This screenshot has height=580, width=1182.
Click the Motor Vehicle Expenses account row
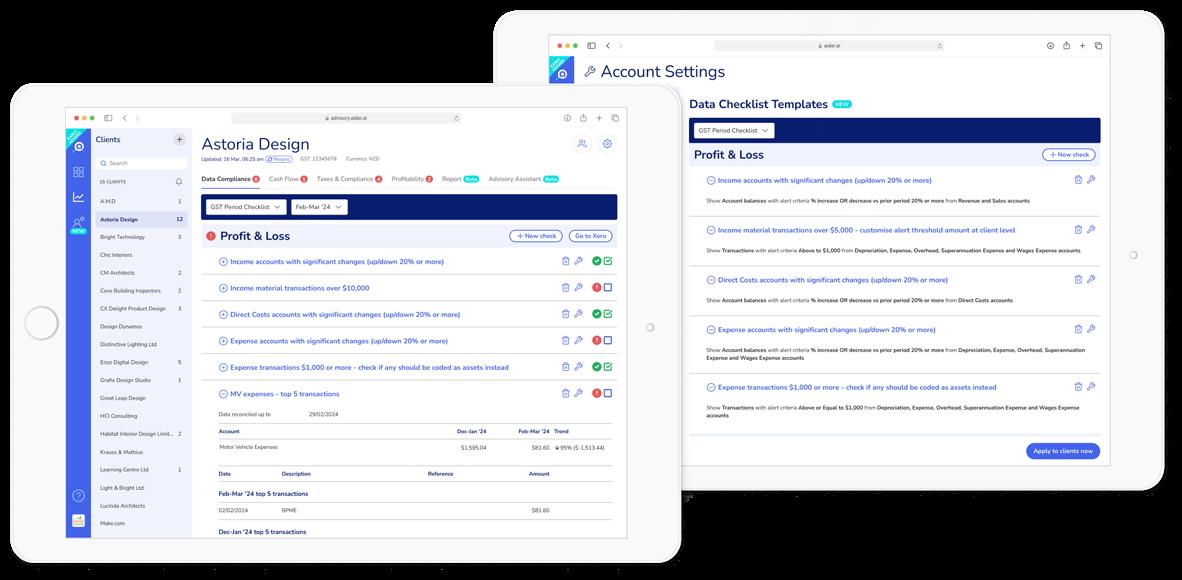click(x=415, y=447)
